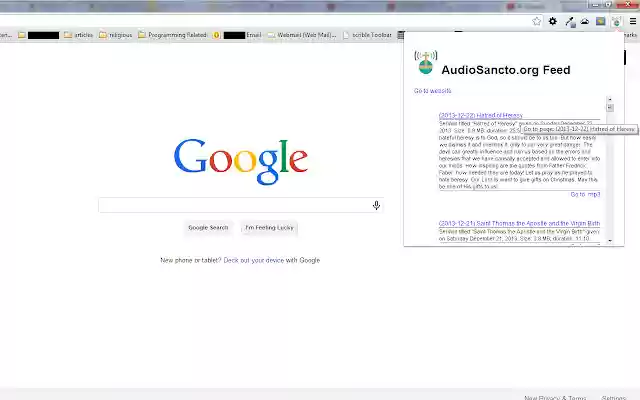The image size is (640, 400).
Task: Close the browser window
Action: tap(628, 4)
